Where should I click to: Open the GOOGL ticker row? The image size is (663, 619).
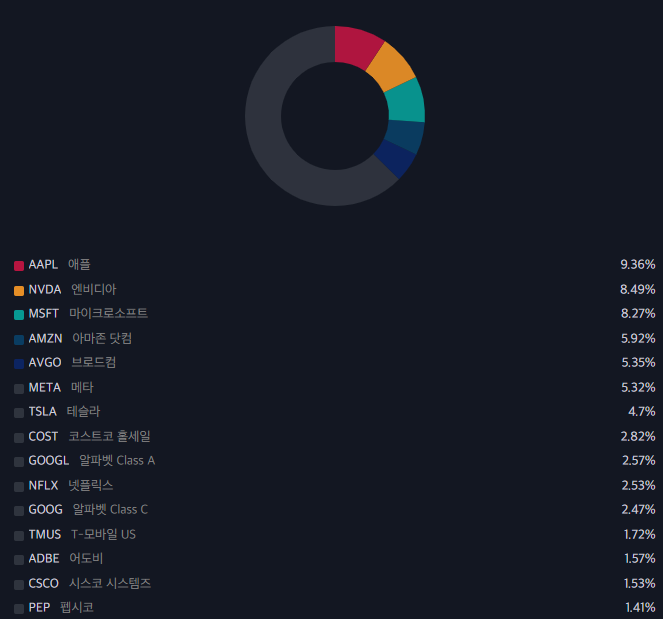click(x=334, y=460)
